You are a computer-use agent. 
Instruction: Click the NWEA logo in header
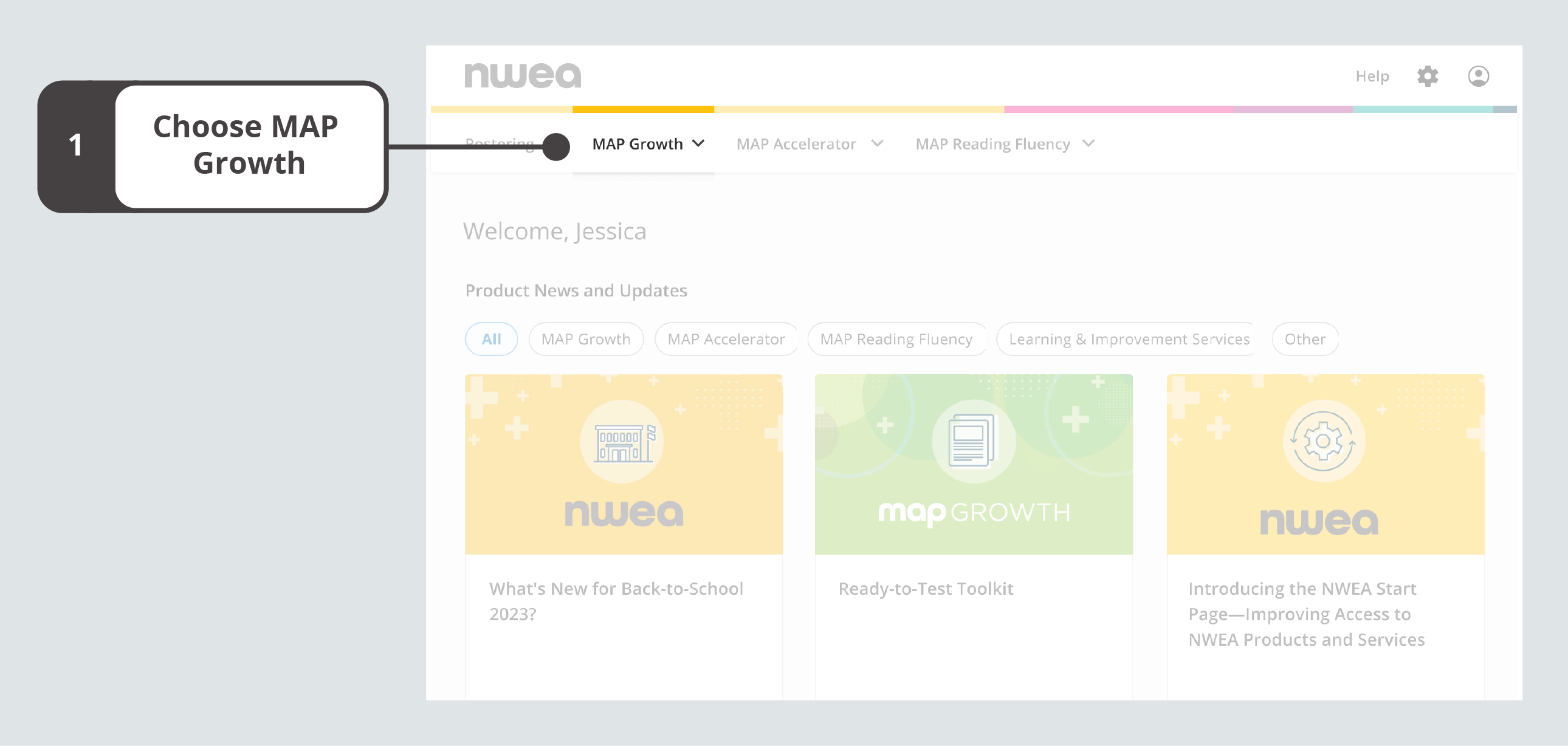(522, 75)
